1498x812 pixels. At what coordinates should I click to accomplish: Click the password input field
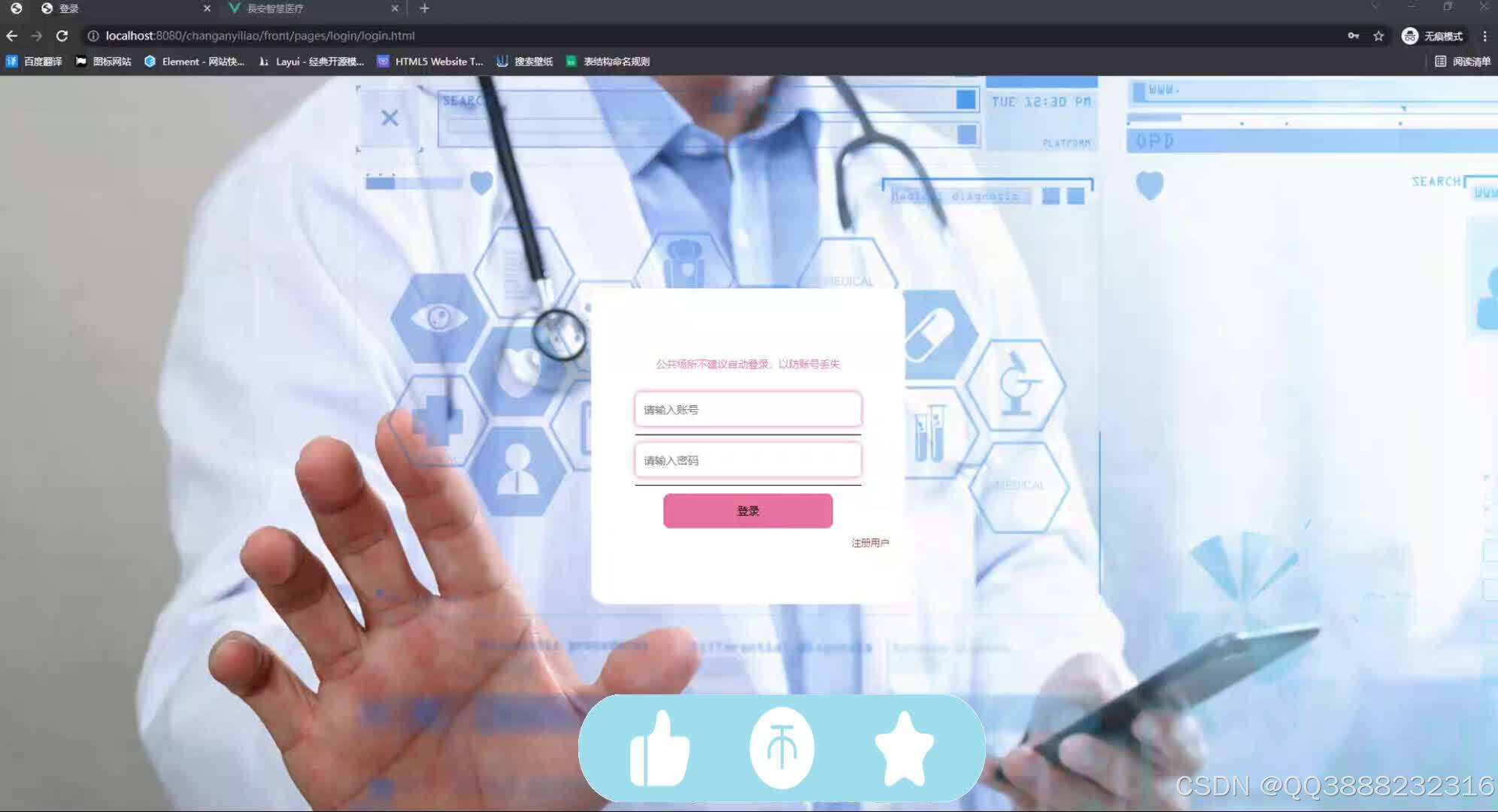(747, 460)
